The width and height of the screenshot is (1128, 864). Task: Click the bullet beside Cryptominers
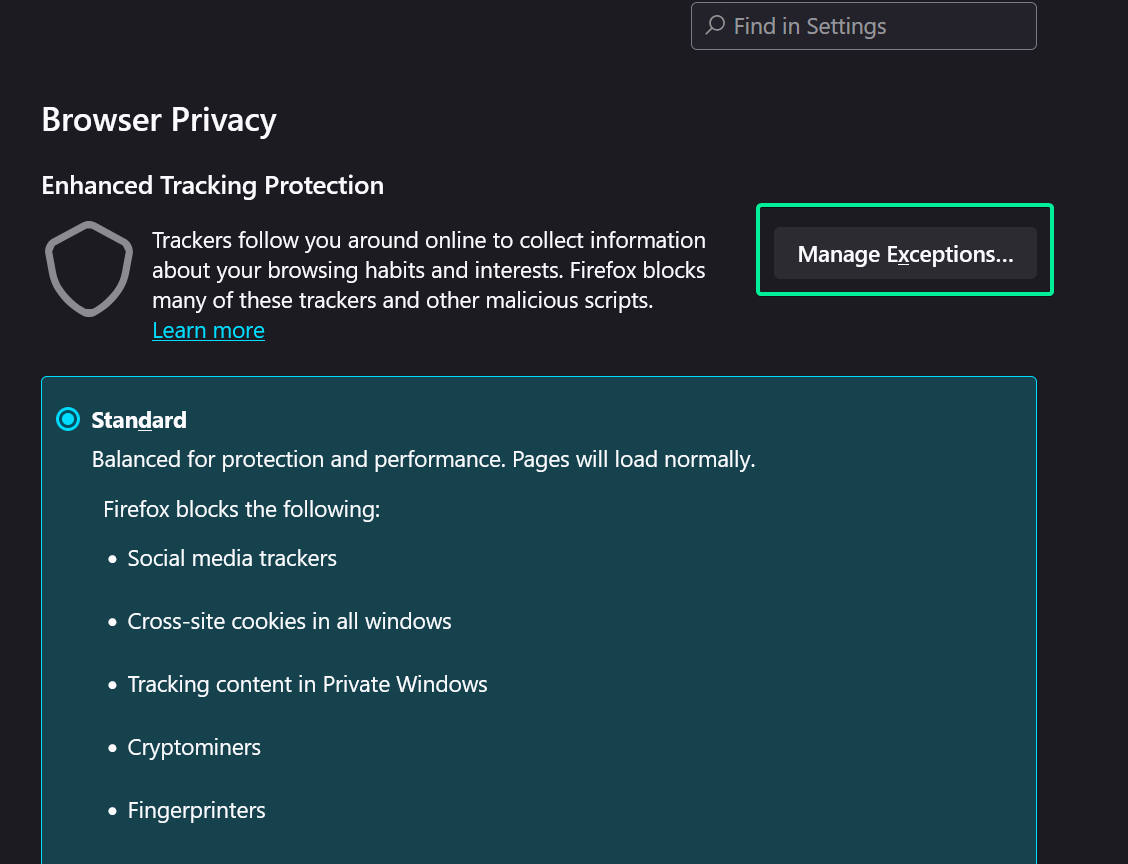[113, 748]
